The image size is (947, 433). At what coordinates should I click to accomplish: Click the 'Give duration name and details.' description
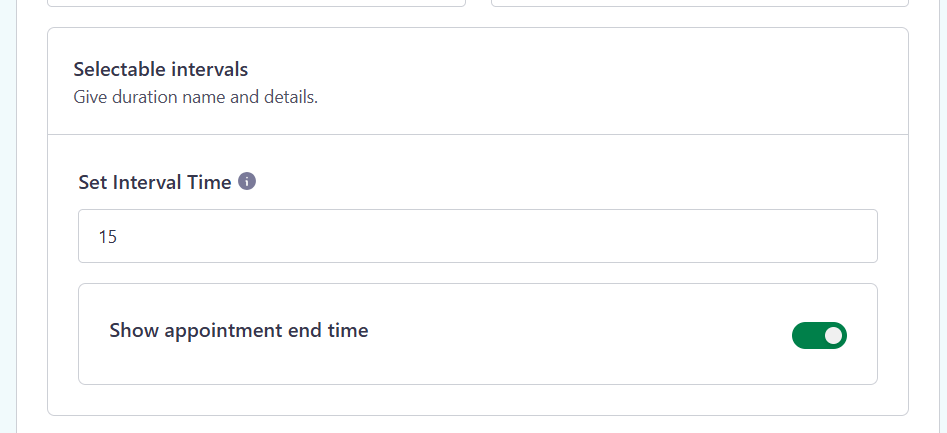pyautogui.click(x=196, y=97)
